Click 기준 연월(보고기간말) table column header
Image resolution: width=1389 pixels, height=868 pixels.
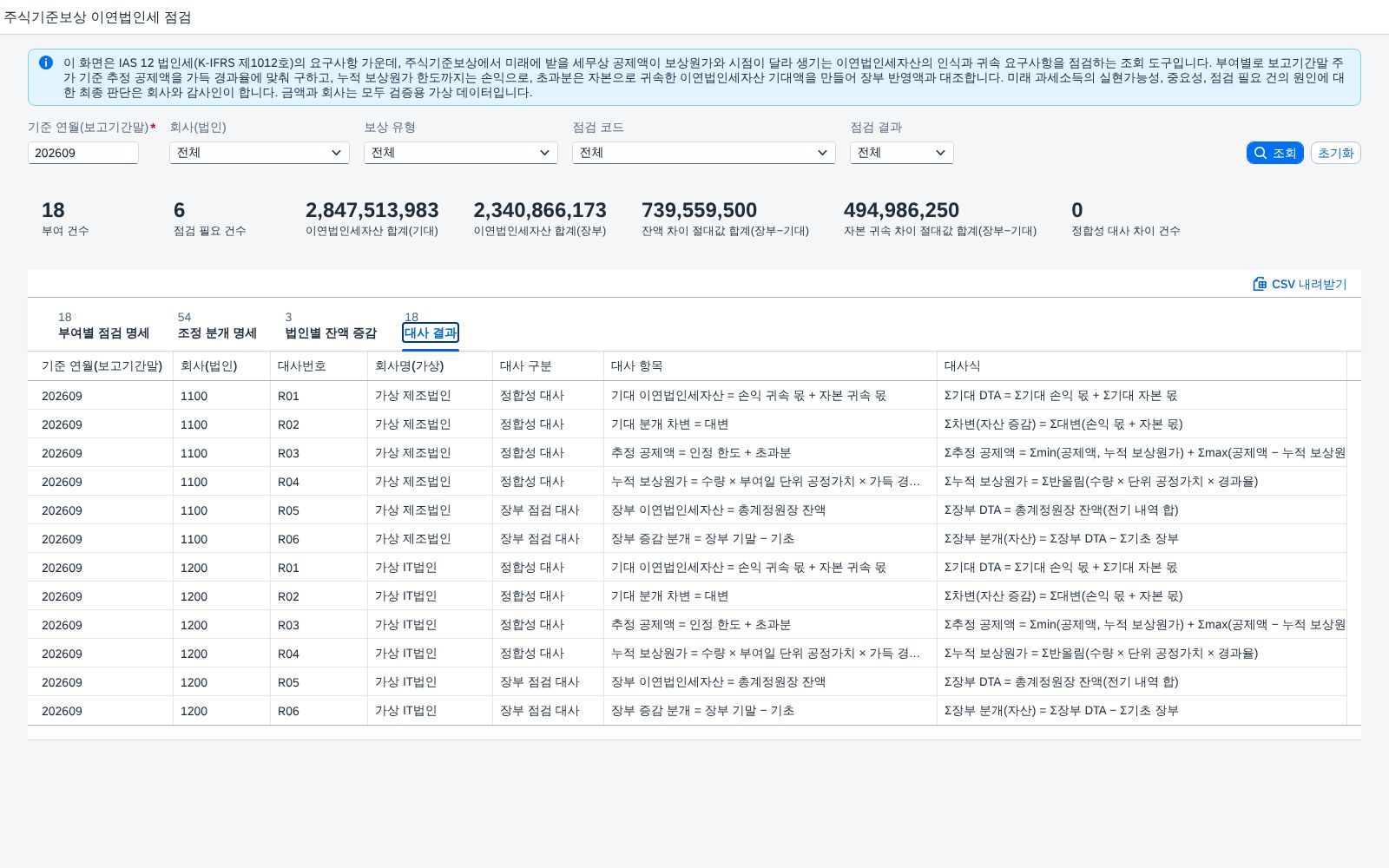(x=102, y=366)
